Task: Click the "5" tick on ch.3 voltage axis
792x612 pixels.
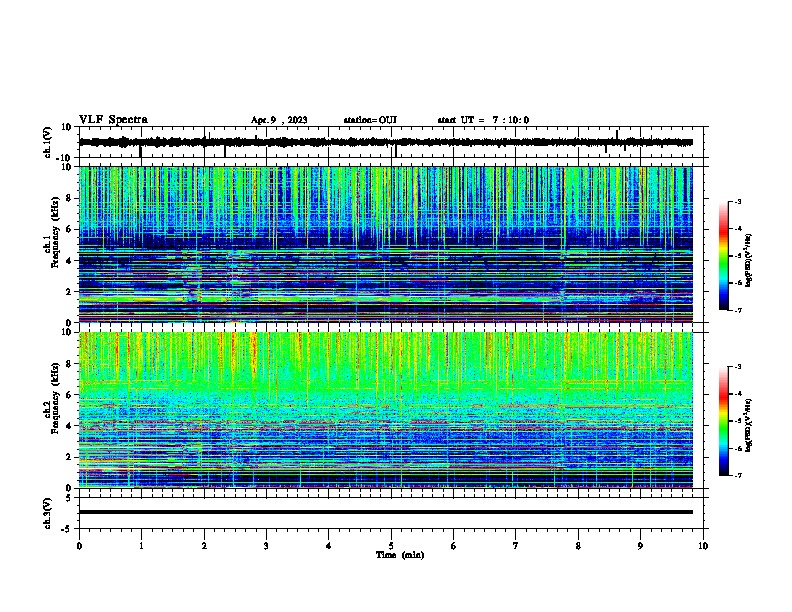Action: coord(69,498)
